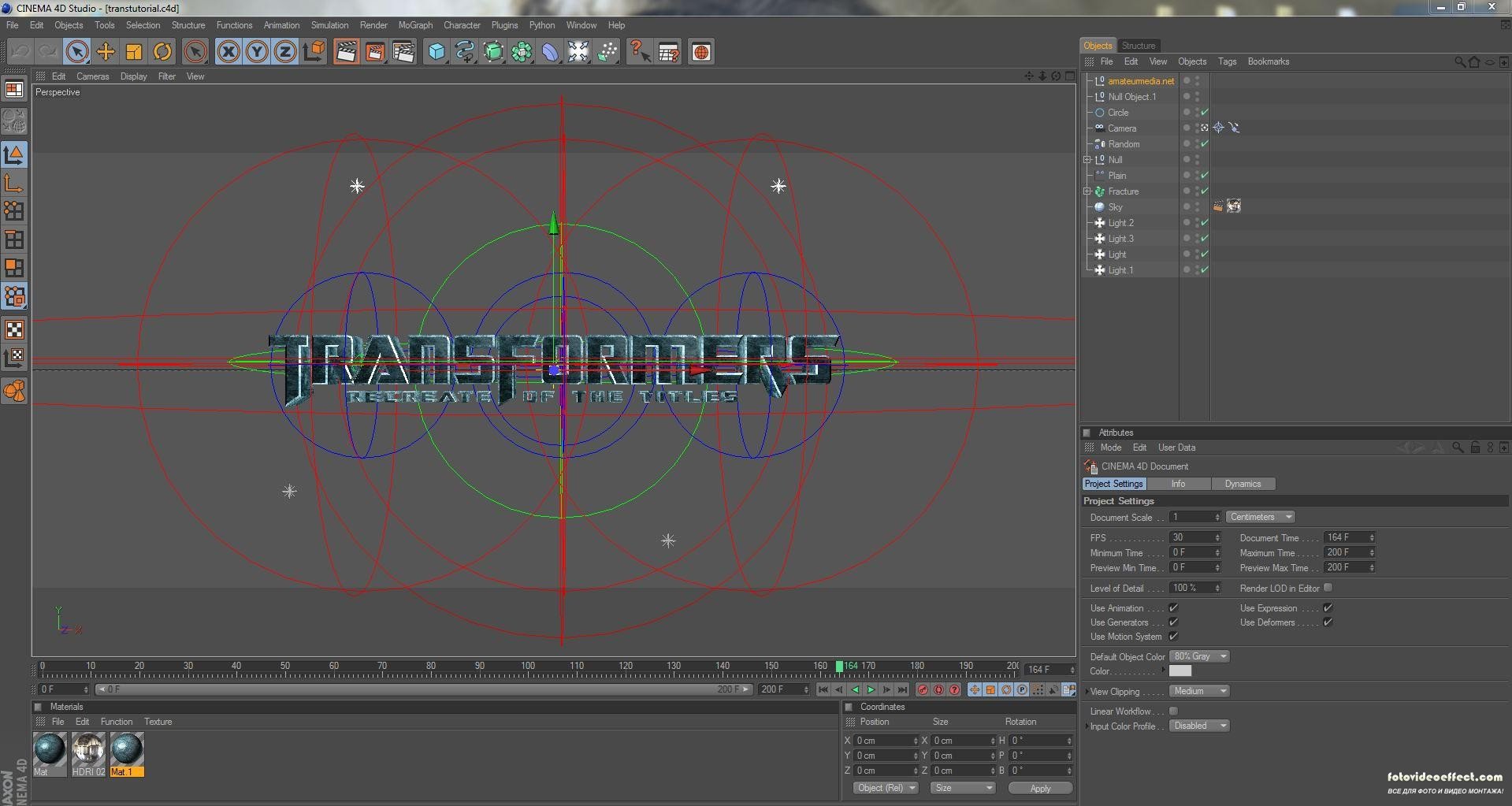
Task: Toggle the Z axis lock
Action: click(x=285, y=52)
